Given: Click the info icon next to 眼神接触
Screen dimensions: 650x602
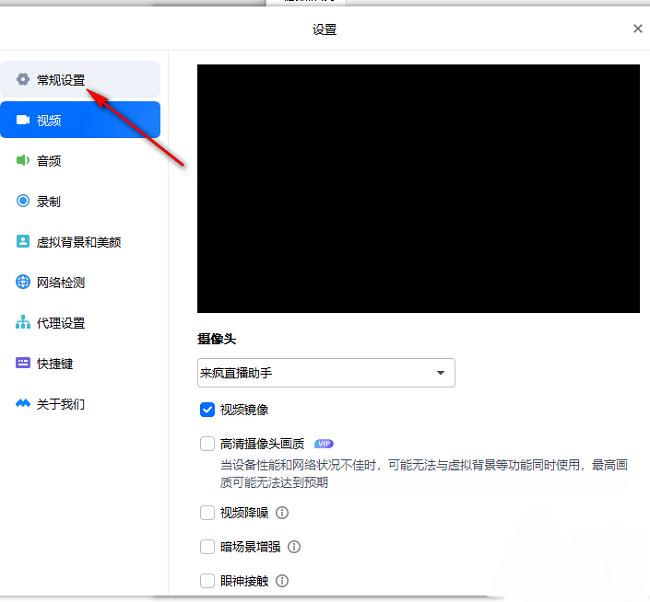Looking at the screenshot, I should point(282,581).
